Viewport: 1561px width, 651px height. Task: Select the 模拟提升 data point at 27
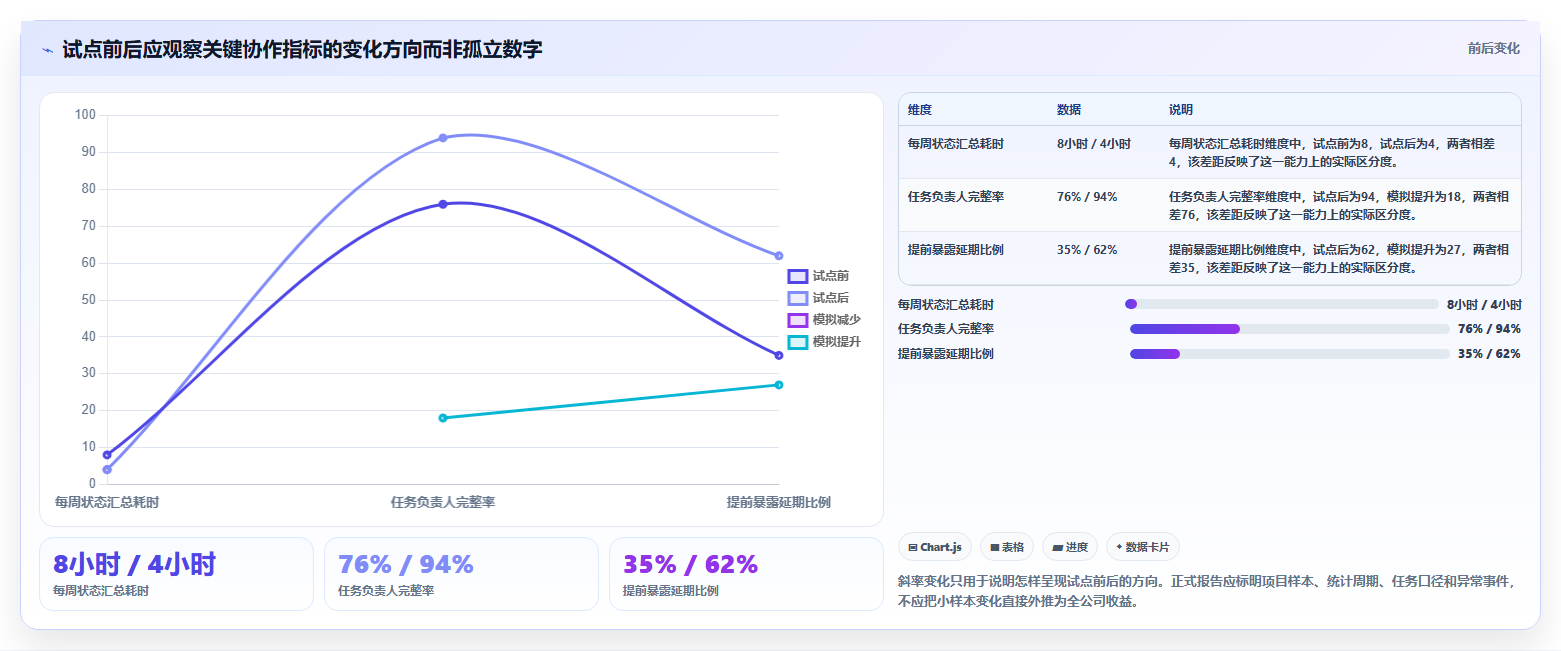click(779, 385)
